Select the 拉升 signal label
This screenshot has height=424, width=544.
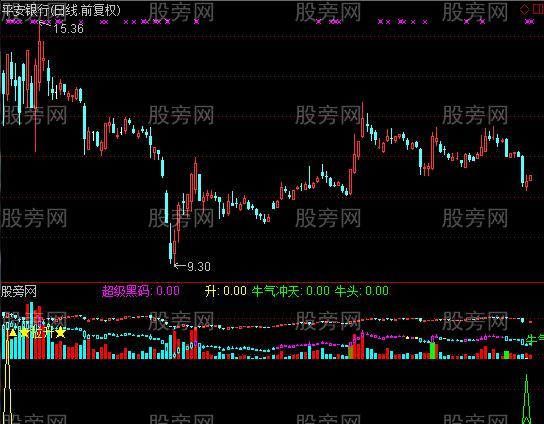(x=42, y=333)
